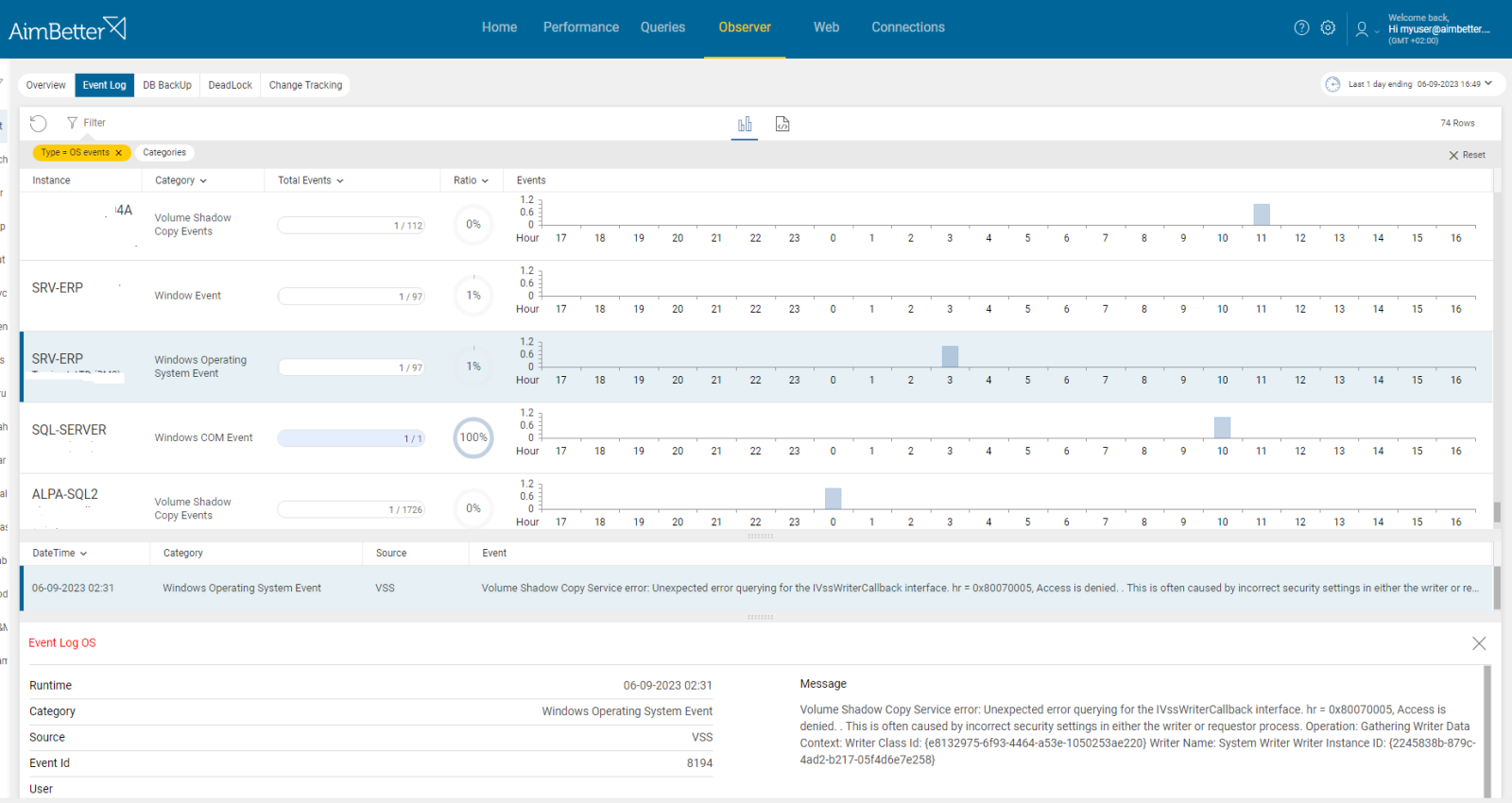Screen dimensions: 1512x803
Task: Switch to the DB BackUp tab
Action: click(x=167, y=85)
